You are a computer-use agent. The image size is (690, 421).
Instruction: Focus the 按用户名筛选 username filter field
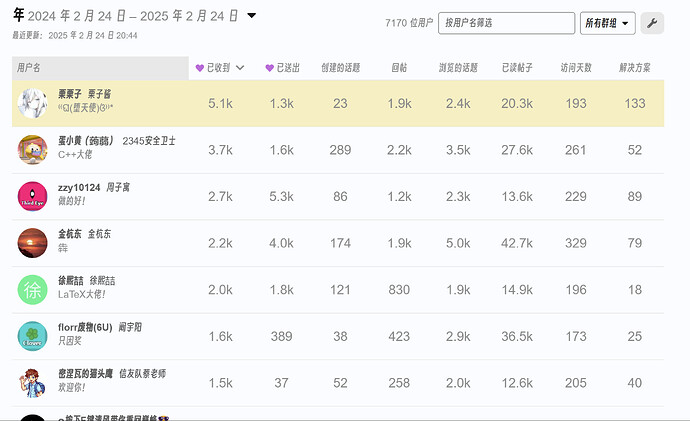tap(506, 23)
